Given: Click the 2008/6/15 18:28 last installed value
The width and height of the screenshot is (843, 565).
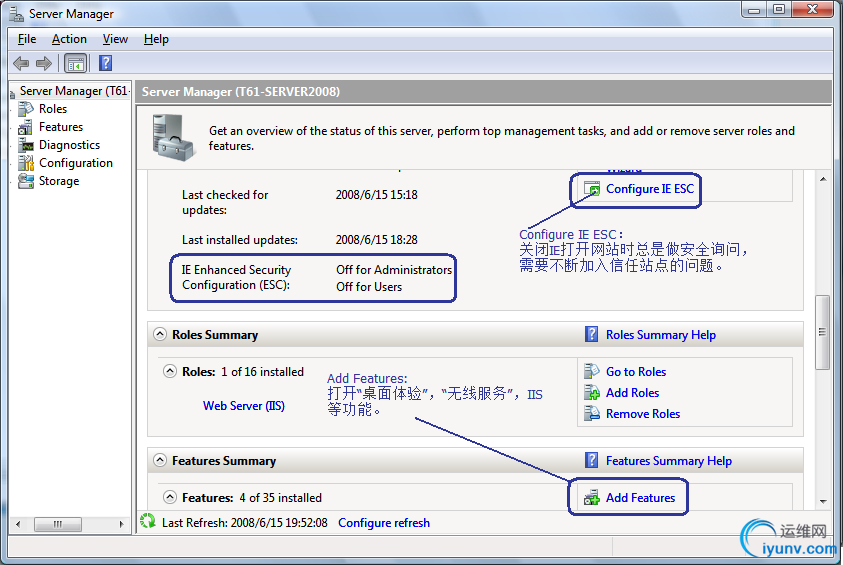Looking at the screenshot, I should tap(376, 240).
